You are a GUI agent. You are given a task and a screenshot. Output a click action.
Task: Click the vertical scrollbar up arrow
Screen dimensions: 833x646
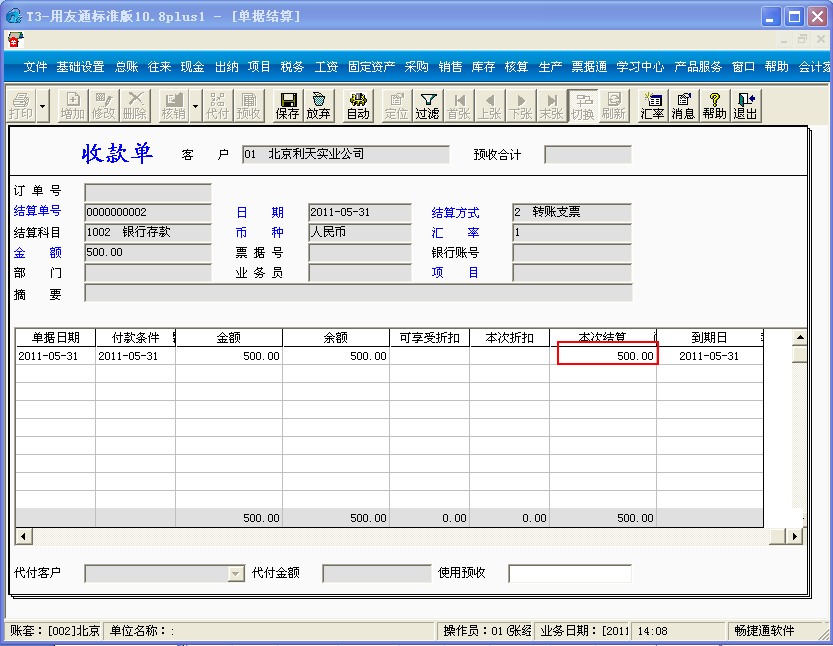800,337
